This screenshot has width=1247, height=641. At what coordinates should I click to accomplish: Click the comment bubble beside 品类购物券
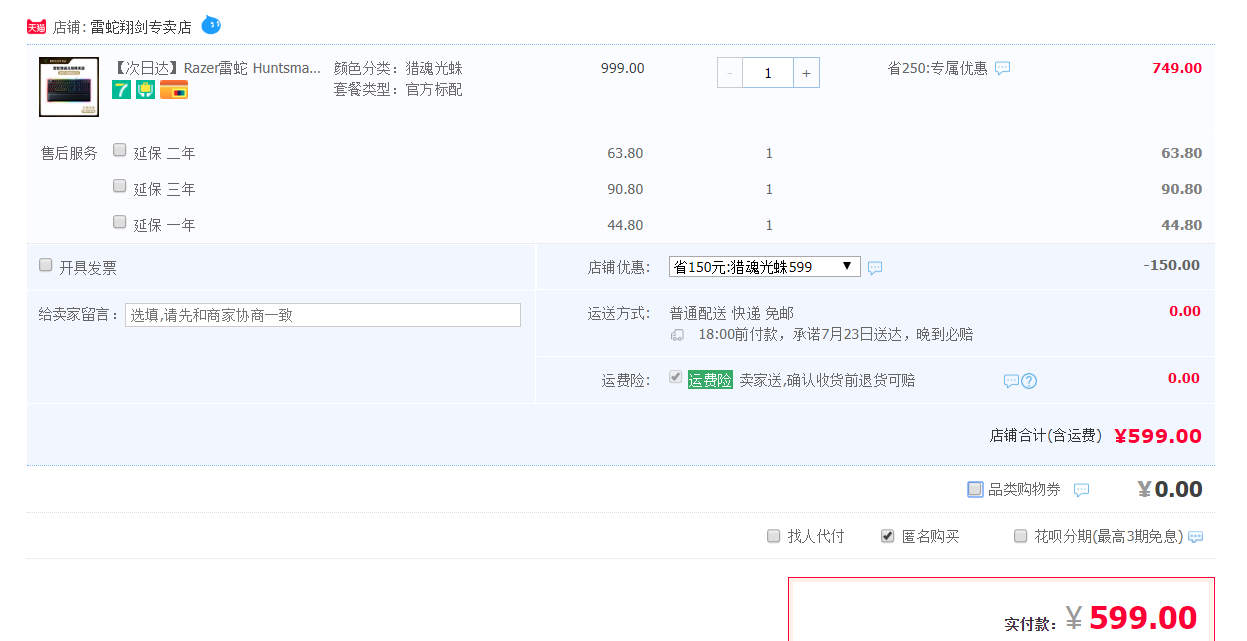(1081, 490)
